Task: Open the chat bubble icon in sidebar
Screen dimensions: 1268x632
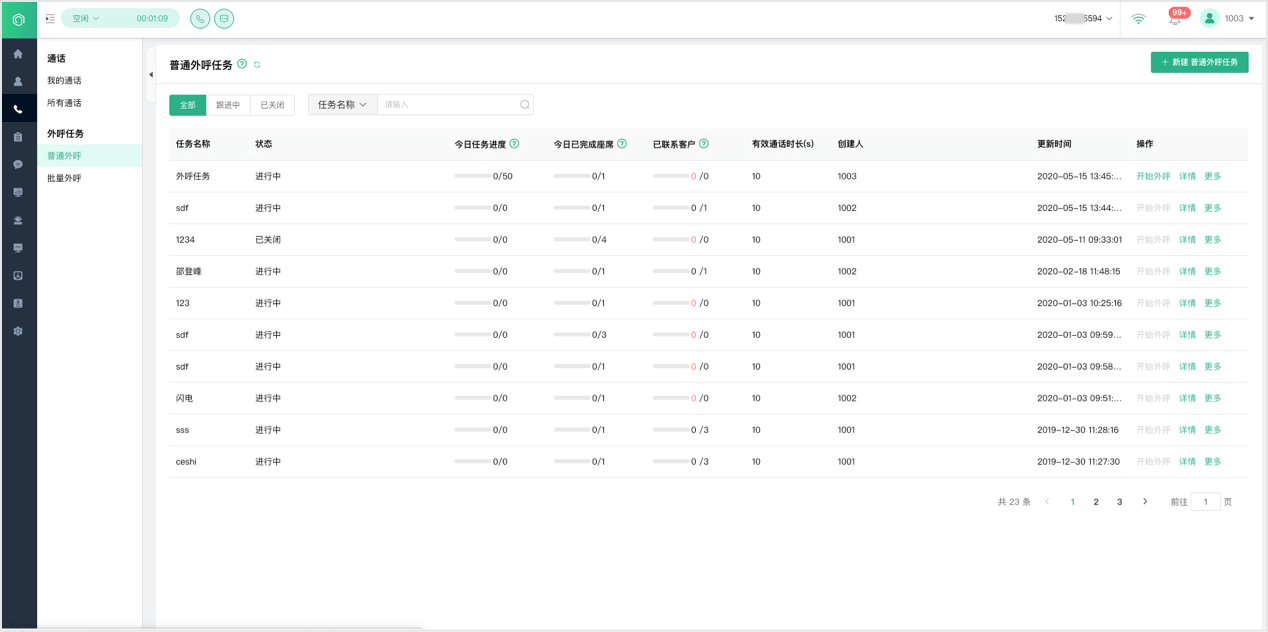Action: coord(18,165)
